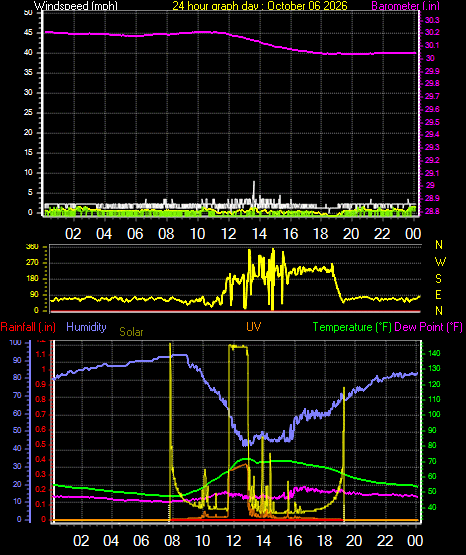Click the 110 value on green temperature axis
This screenshot has width=466, height=555.
434,400
